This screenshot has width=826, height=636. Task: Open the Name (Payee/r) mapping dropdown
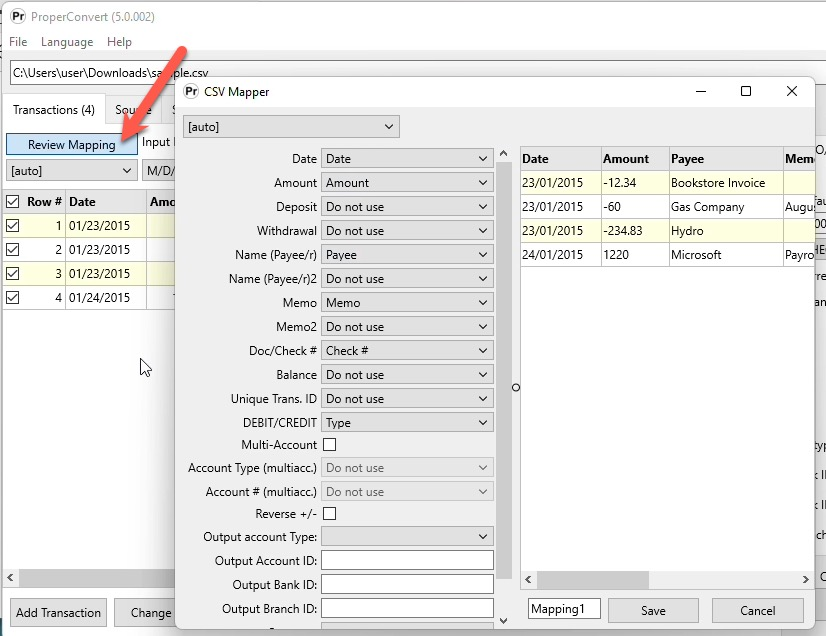click(x=407, y=254)
